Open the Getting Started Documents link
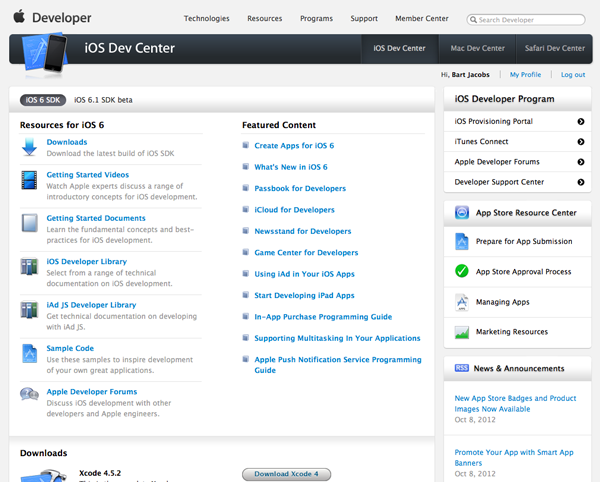Screen dimensions: 600x482 [96, 218]
